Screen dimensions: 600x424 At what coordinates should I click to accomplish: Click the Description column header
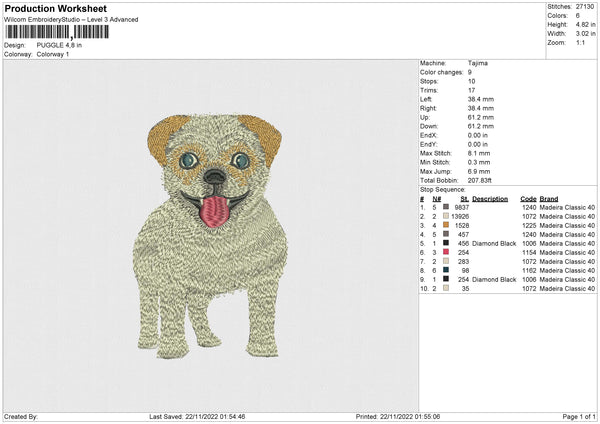pos(490,198)
